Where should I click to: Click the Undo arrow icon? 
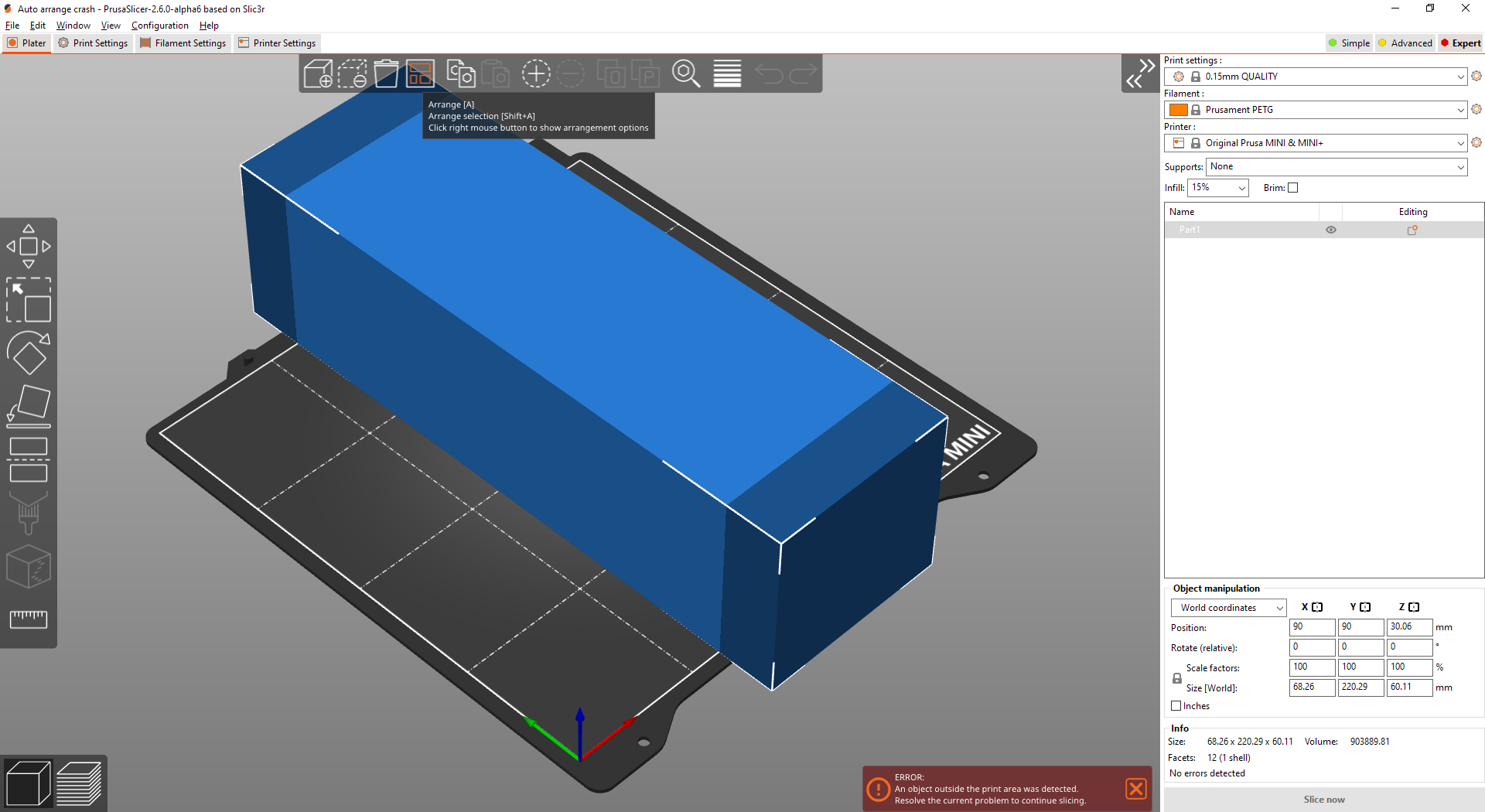(x=769, y=73)
